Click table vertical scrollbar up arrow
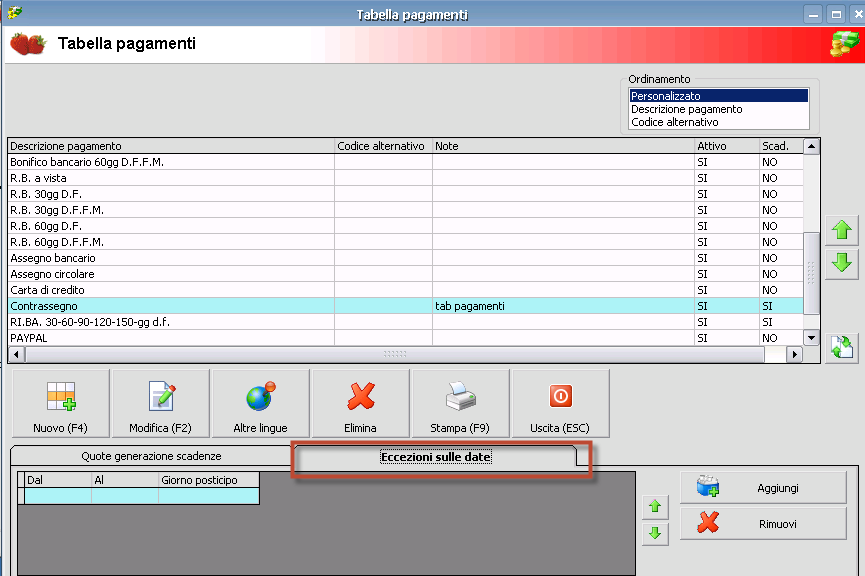 click(811, 146)
